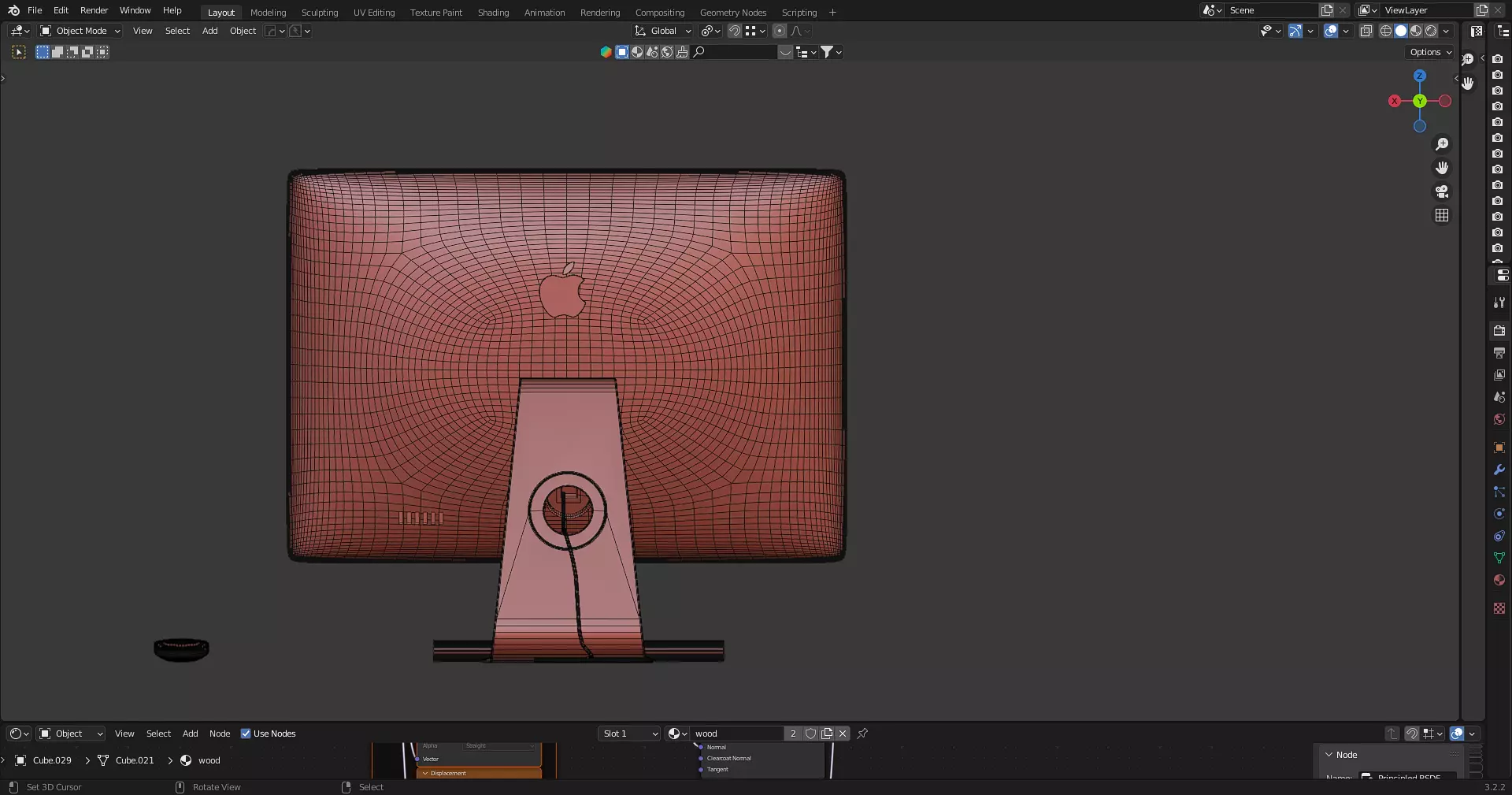1512x795 pixels.
Task: Choose the Set new selection mode icon
Action: click(x=43, y=52)
